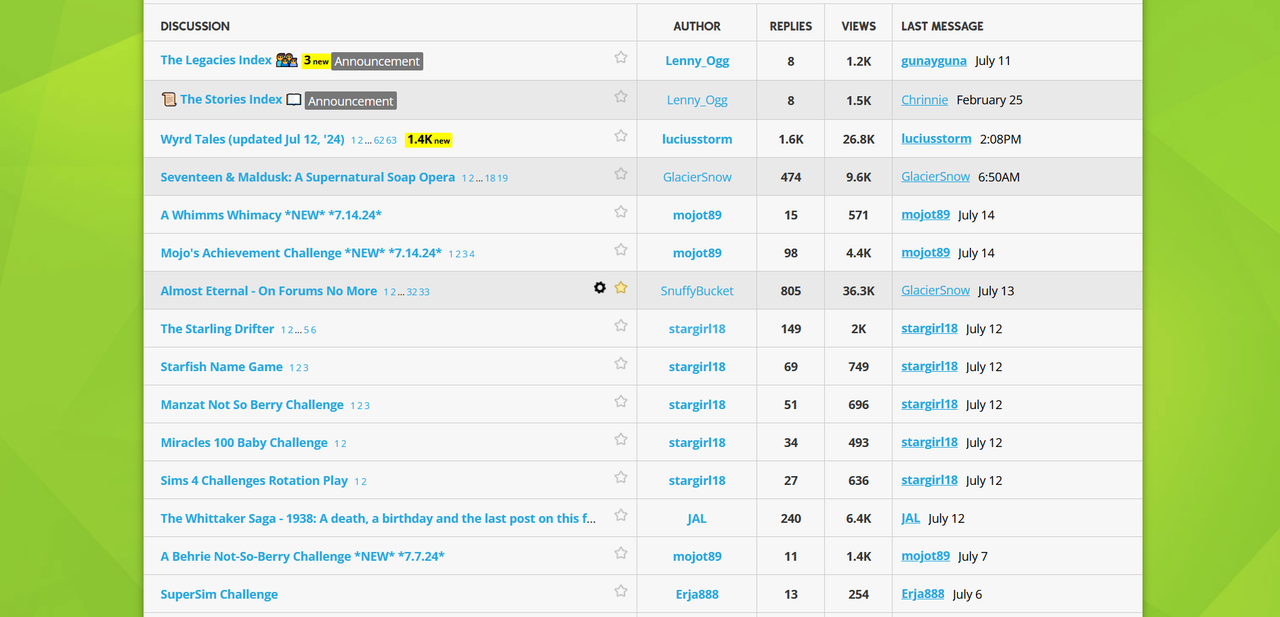Click the scroll emoji before The Stories Index
Viewport: 1280px width, 617px height.
(x=168, y=99)
